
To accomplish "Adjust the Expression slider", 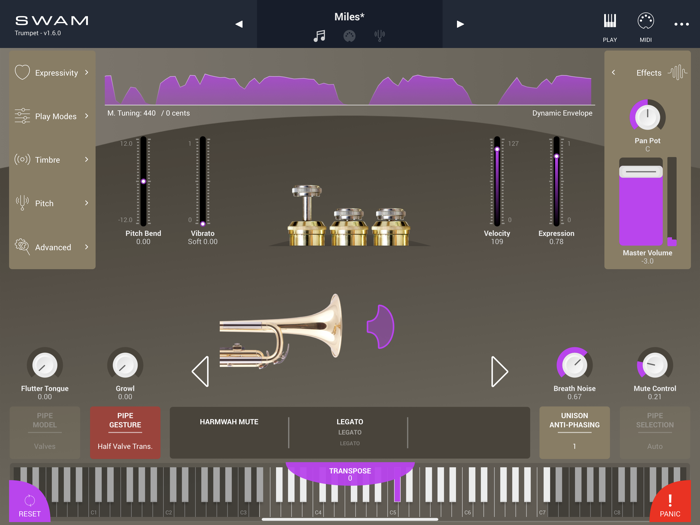I will coord(556,181).
